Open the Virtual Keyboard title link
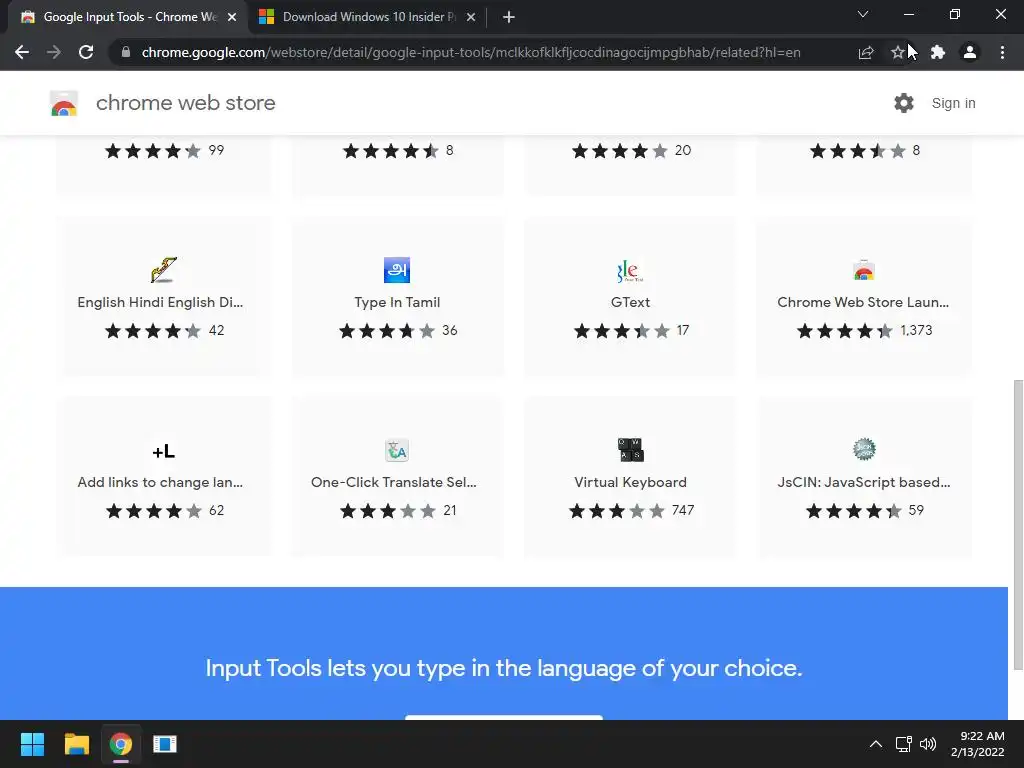This screenshot has width=1024, height=768. point(630,482)
